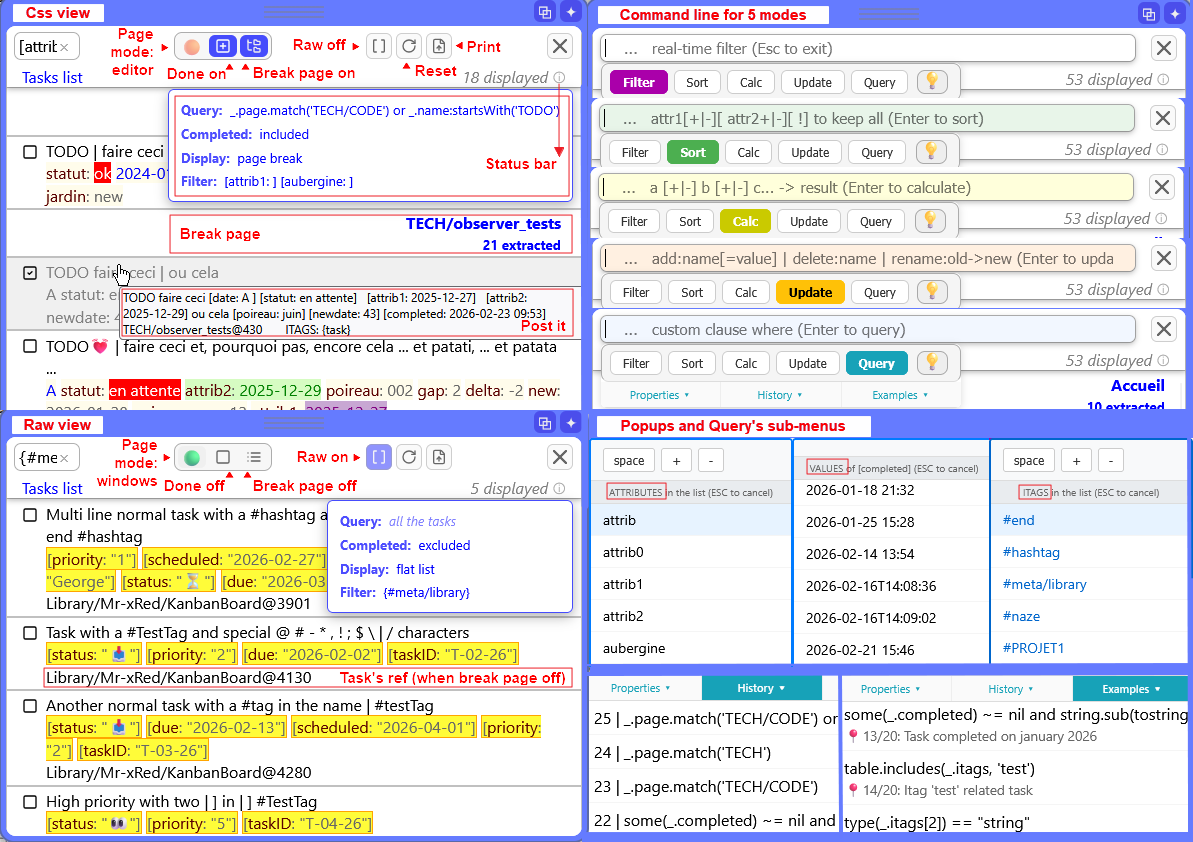Disable the Raw on brackets toggle
This screenshot has height=842, width=1193.
point(378,457)
